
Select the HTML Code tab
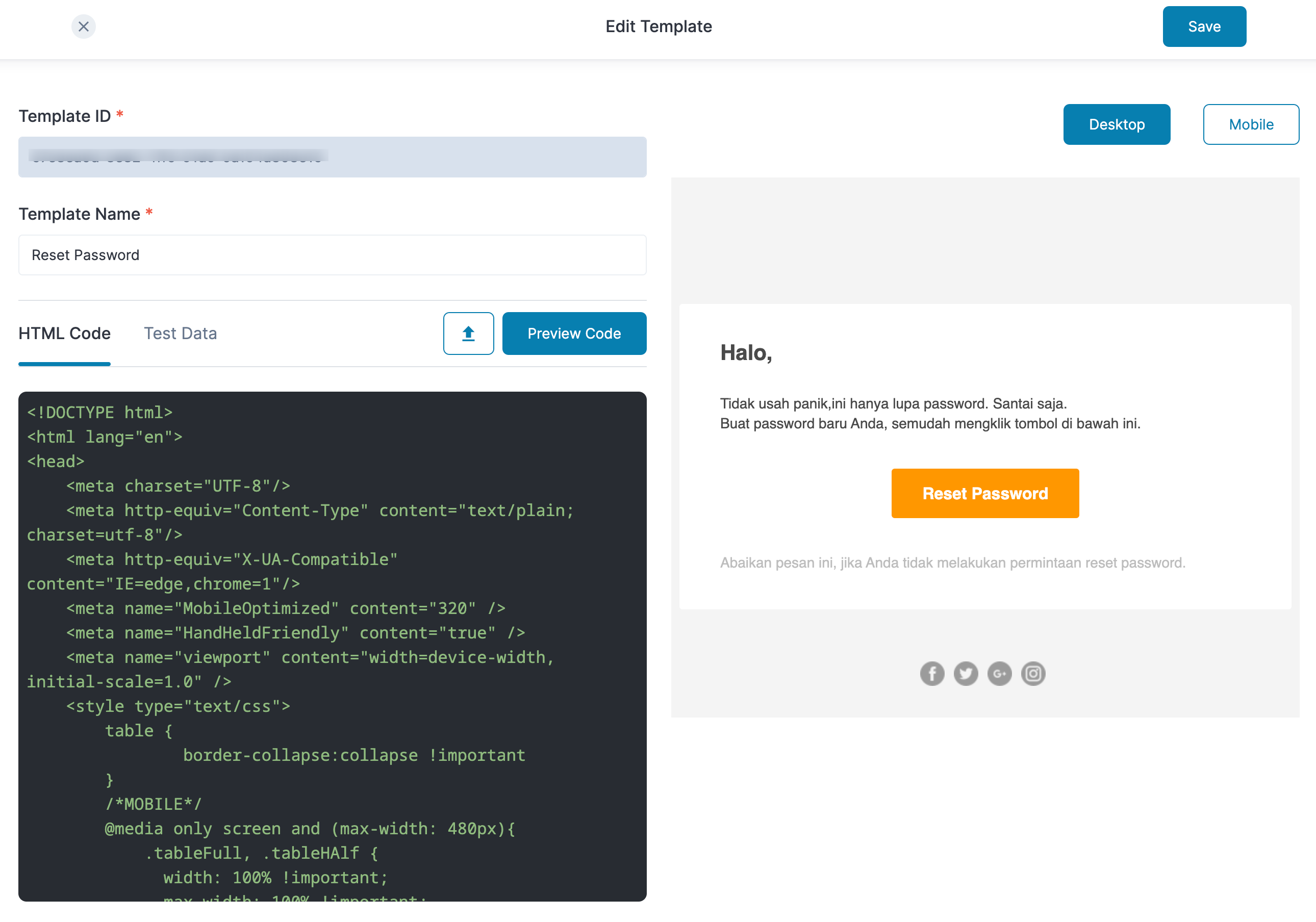pos(64,334)
